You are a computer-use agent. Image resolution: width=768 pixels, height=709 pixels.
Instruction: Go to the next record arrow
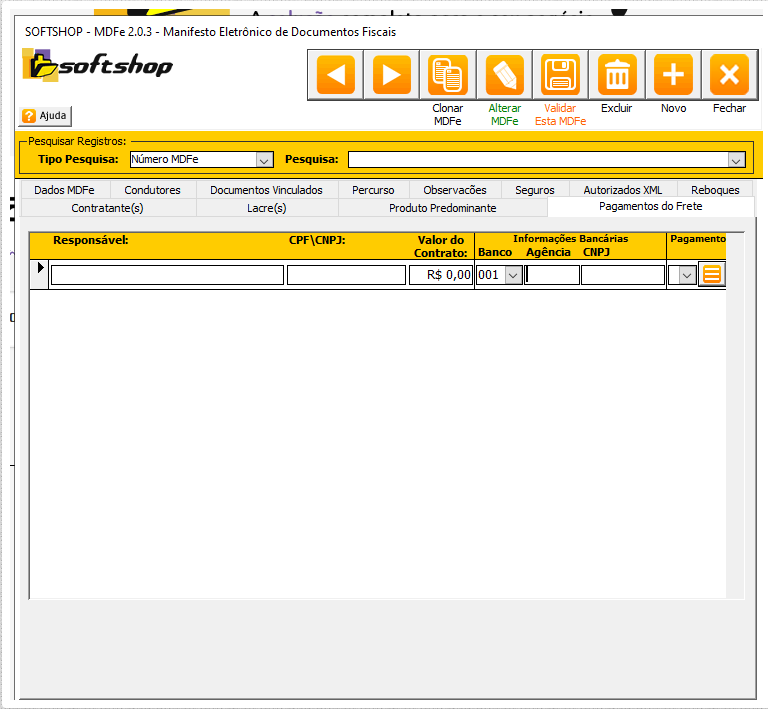(391, 75)
